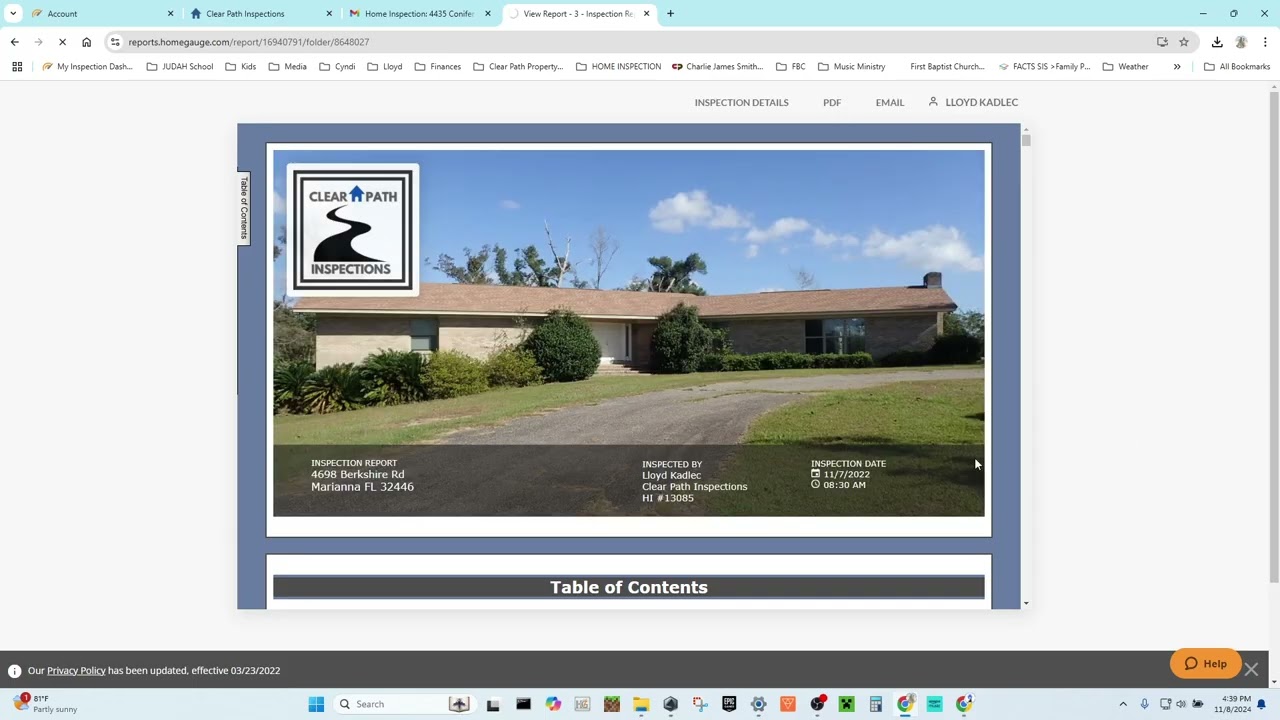
Task: Open the Chrome three-dot menu
Action: click(1265, 42)
